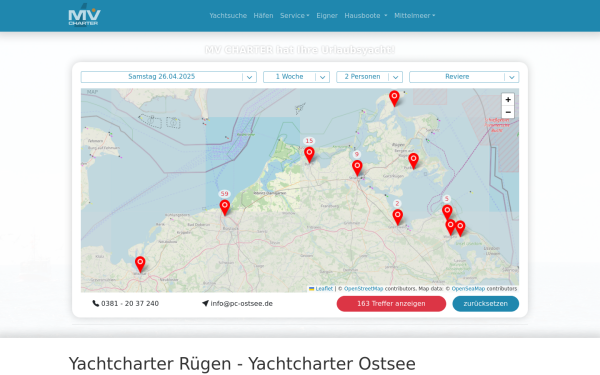Click the send-arrow icon beside the email

pos(205,303)
